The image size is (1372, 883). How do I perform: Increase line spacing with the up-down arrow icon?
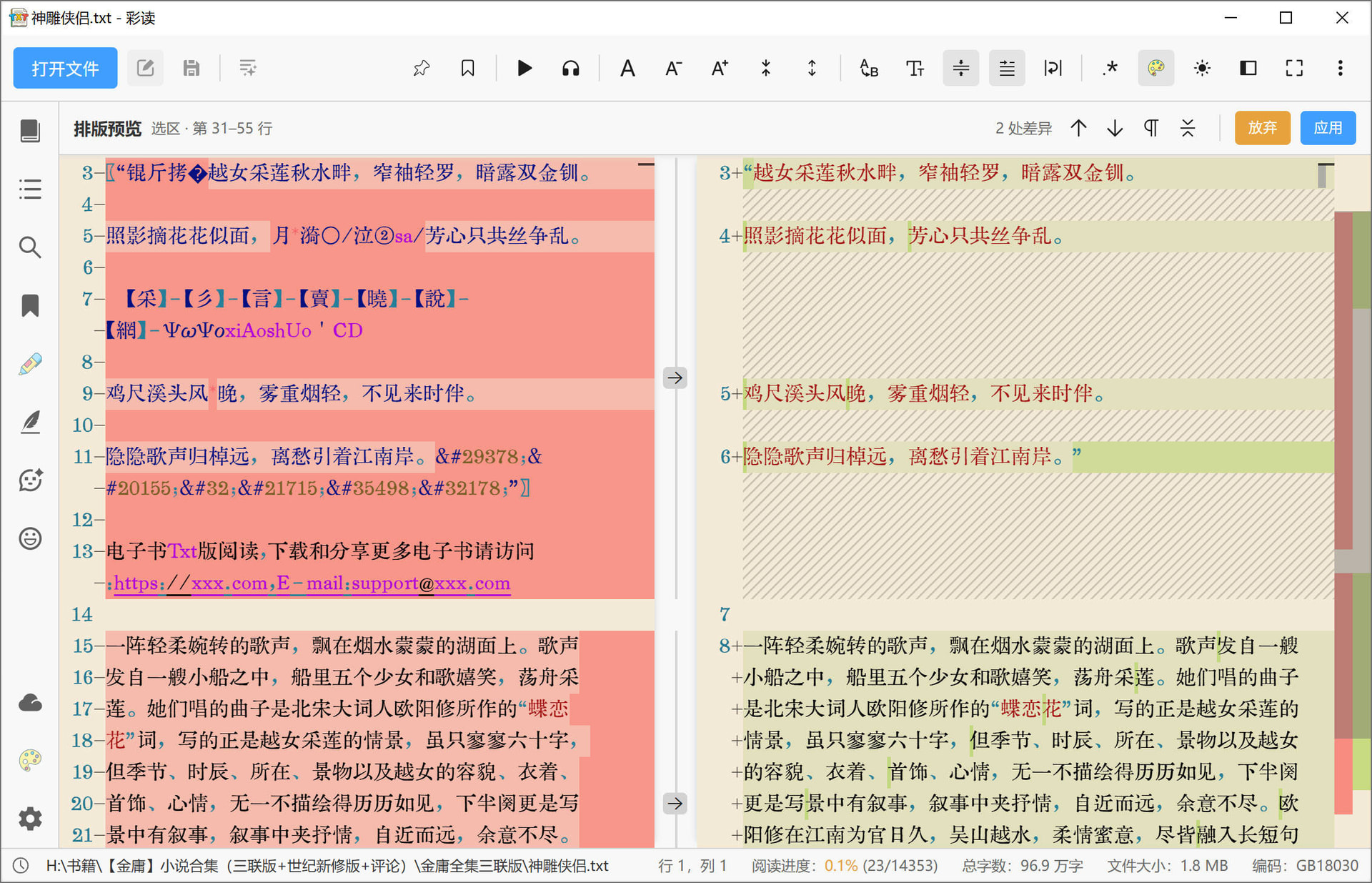click(812, 69)
